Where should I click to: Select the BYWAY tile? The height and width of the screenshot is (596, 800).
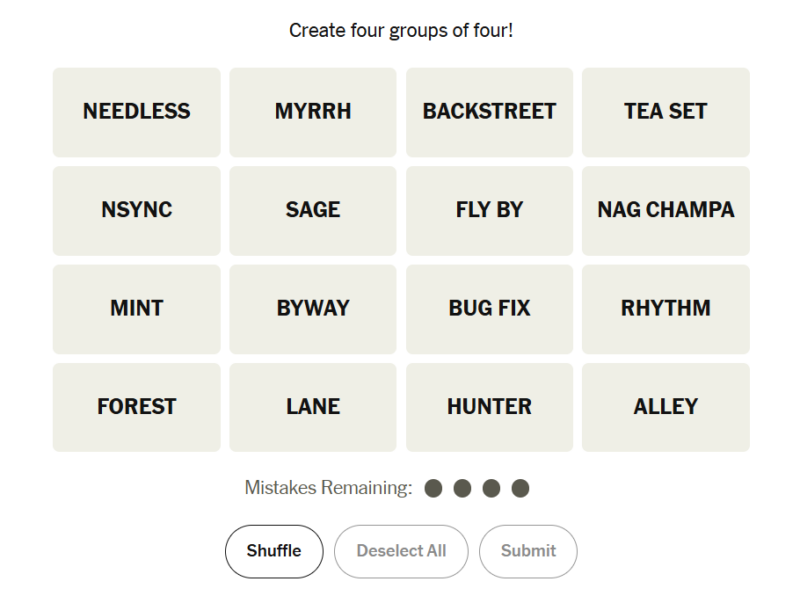(x=313, y=309)
